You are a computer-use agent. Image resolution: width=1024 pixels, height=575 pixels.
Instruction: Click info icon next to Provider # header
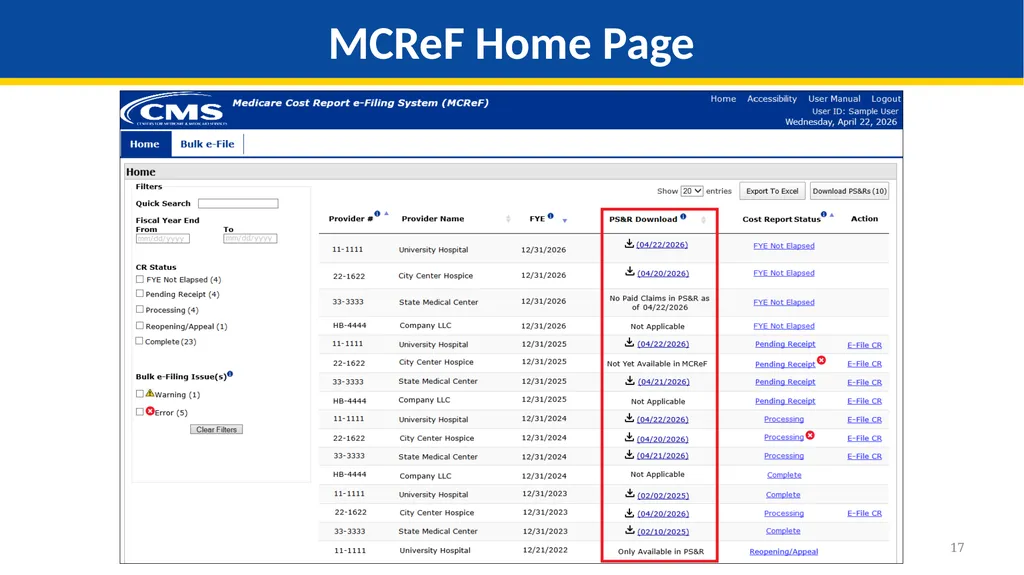377,214
